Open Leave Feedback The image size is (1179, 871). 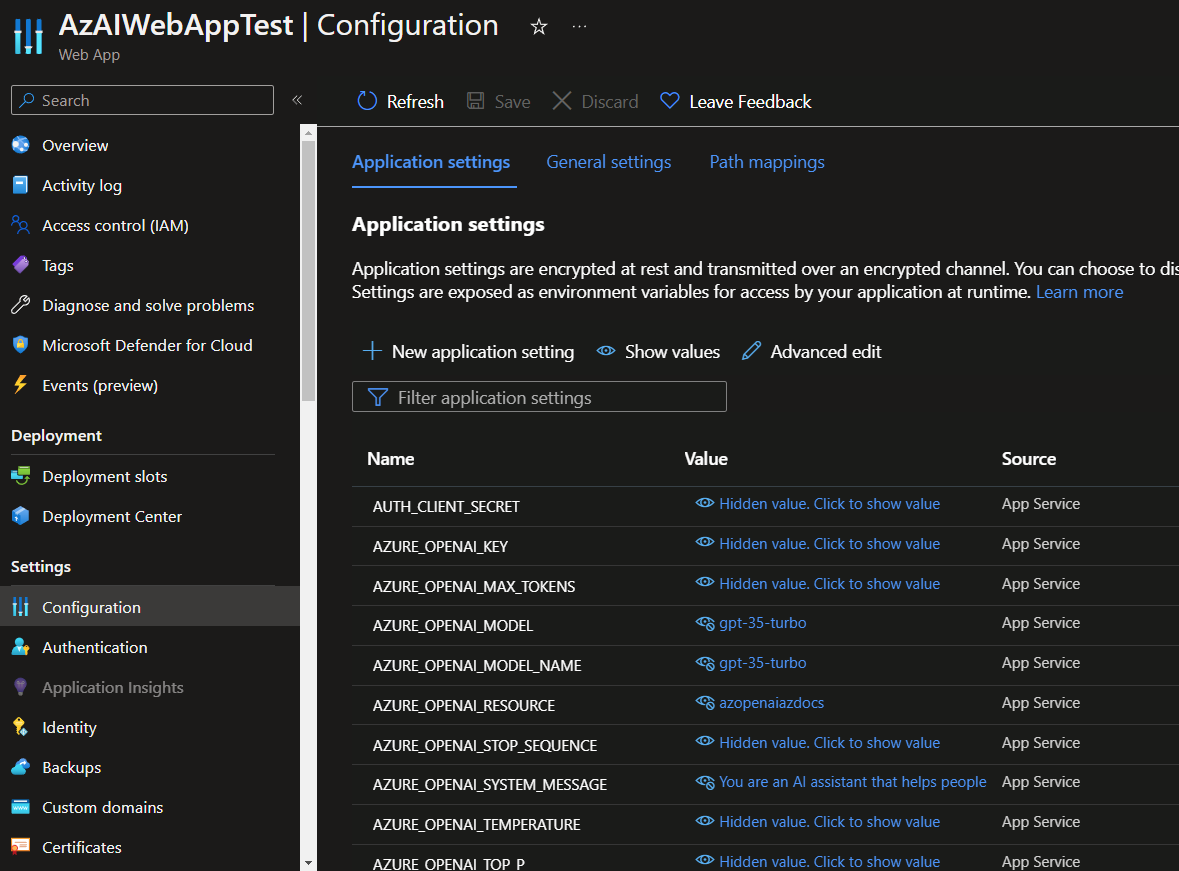coord(735,102)
